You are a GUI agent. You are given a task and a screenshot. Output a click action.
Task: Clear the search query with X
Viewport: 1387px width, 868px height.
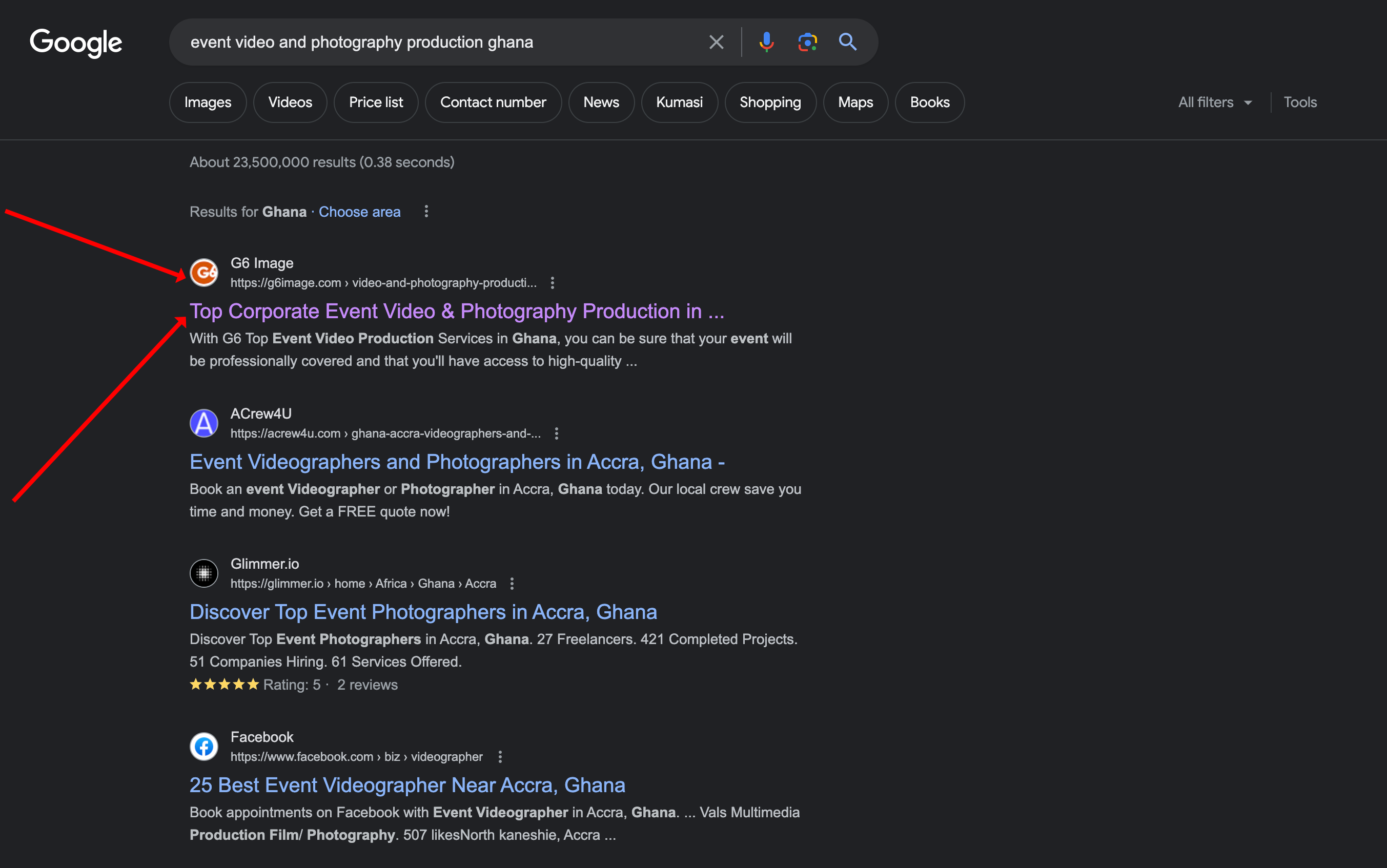pos(716,42)
